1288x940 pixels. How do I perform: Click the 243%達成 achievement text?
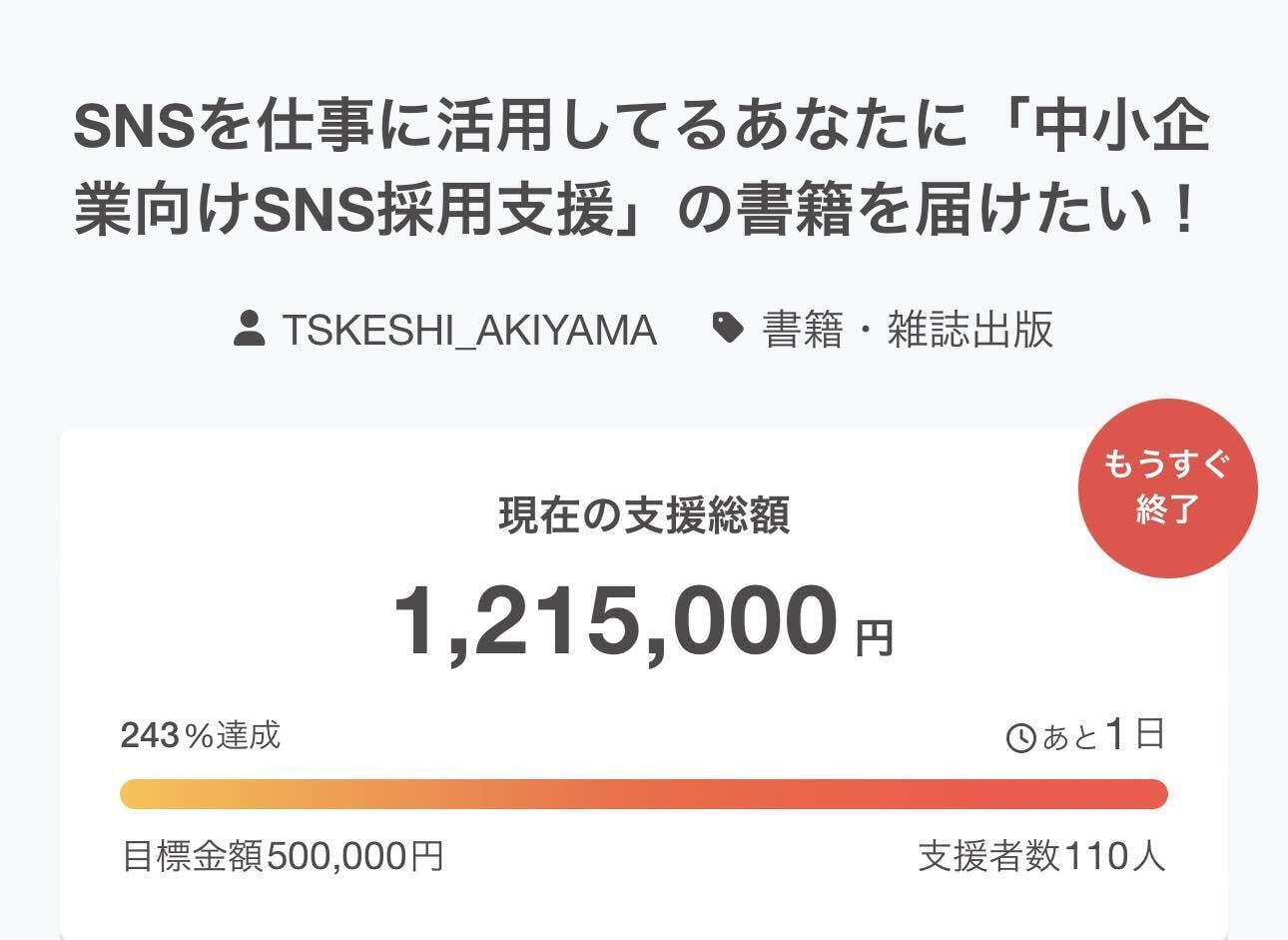click(200, 735)
